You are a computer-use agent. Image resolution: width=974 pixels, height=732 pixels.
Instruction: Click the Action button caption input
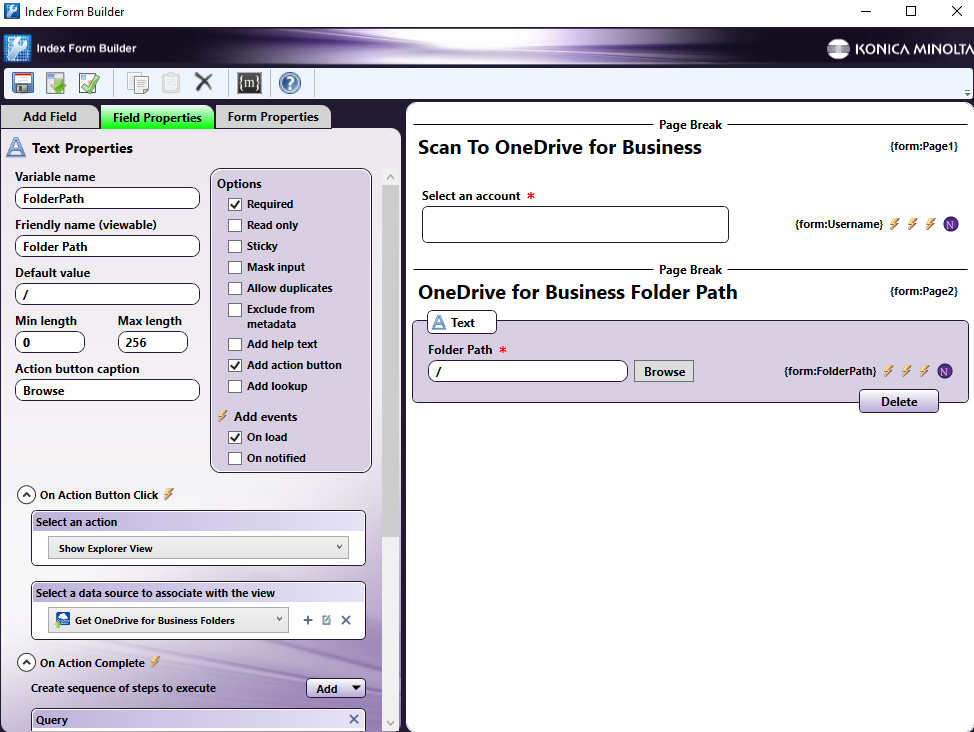point(107,391)
